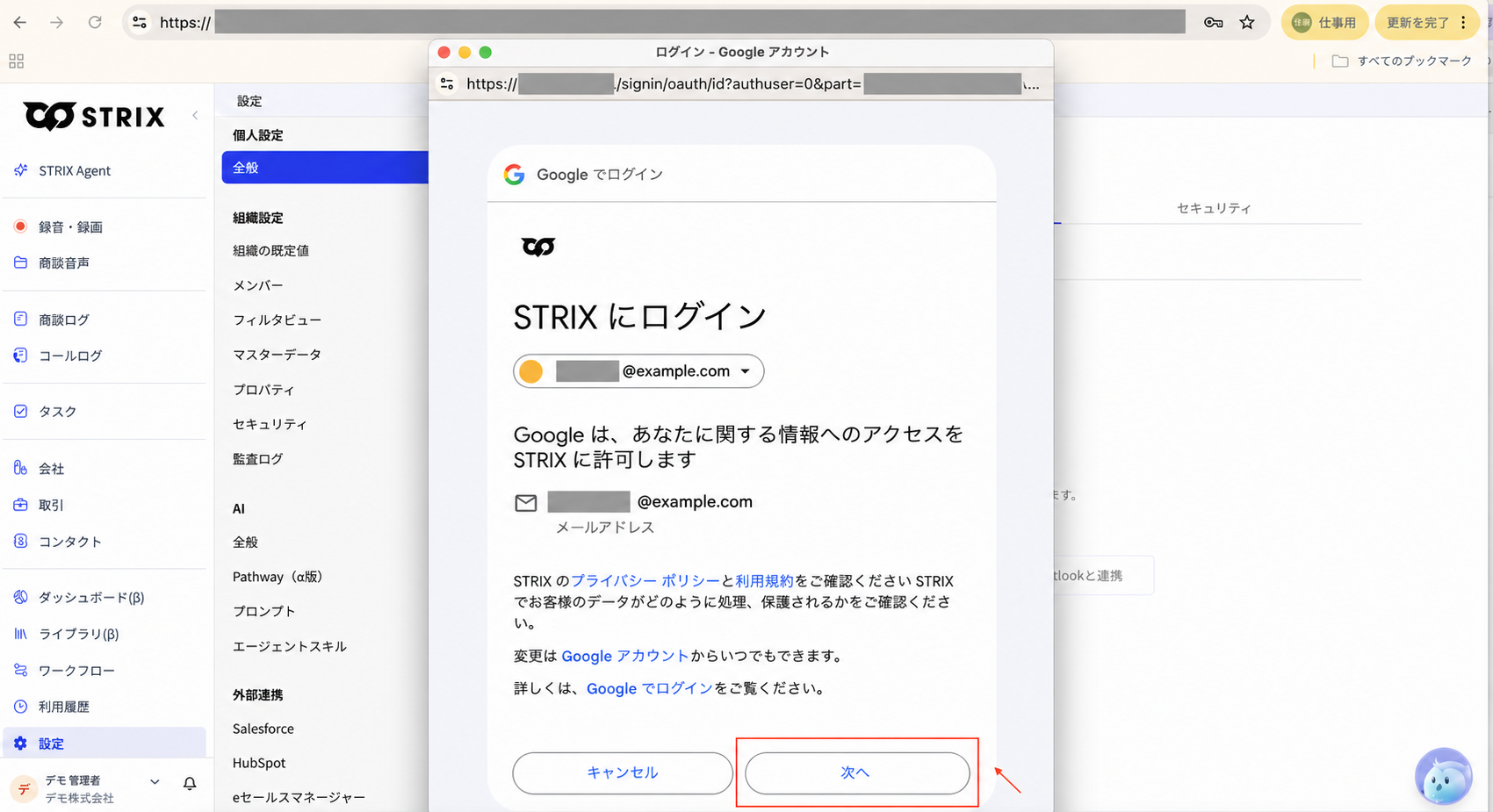Open the apps grid in bookmarks bar
1493x812 pixels.
point(17,61)
